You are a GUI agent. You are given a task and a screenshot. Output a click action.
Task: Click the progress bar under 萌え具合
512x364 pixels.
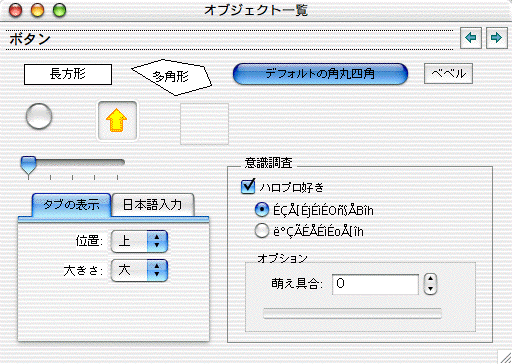click(352, 314)
